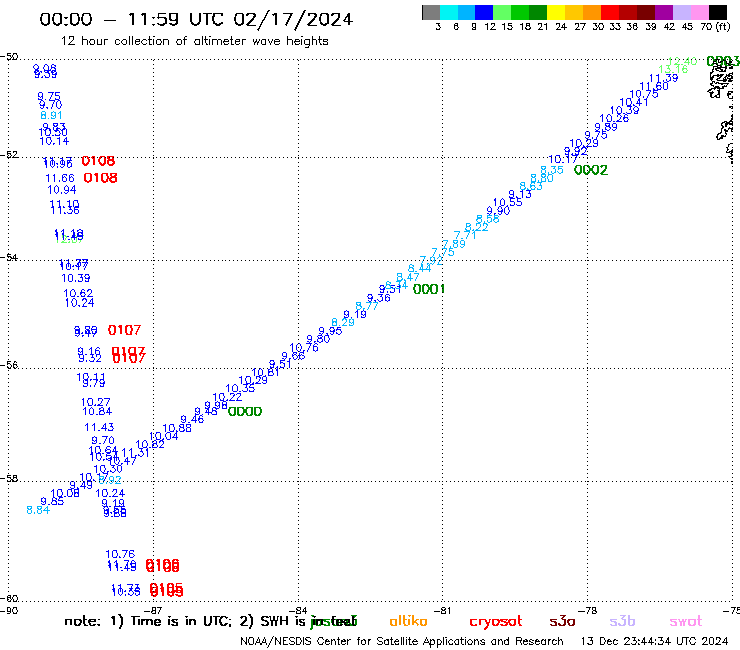Click the 10.35 wave height reading
The height and width of the screenshot is (650, 740).
pos(240,388)
